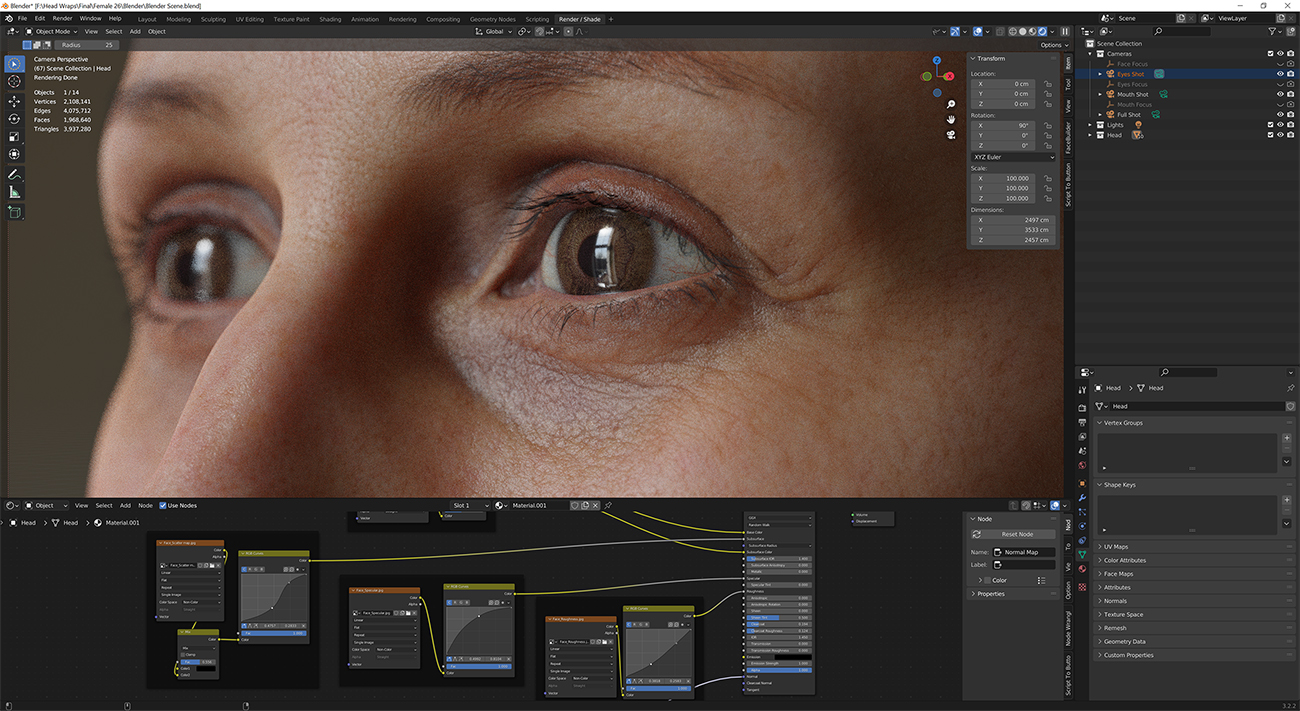Switch to the Sculpting workspace tab
The image size is (1300, 711).
coord(213,18)
